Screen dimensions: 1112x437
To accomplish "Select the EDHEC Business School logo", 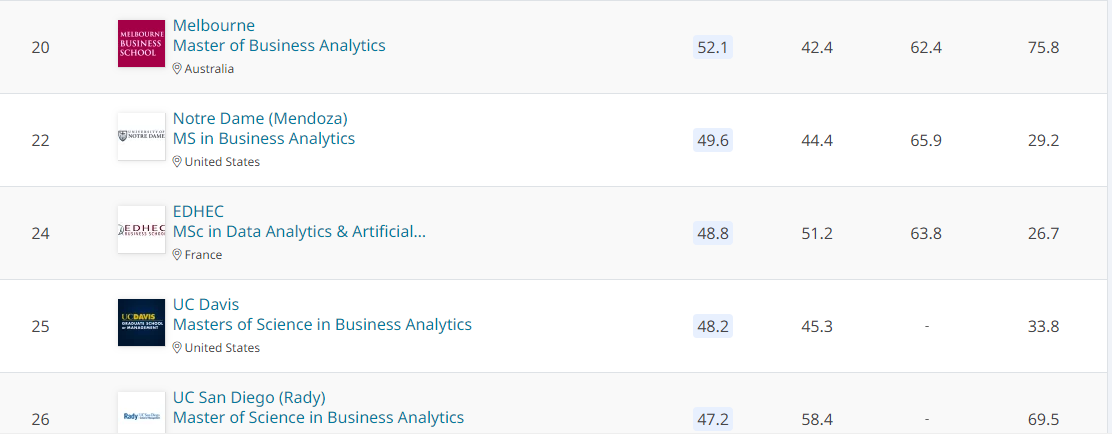I will coord(141,229).
